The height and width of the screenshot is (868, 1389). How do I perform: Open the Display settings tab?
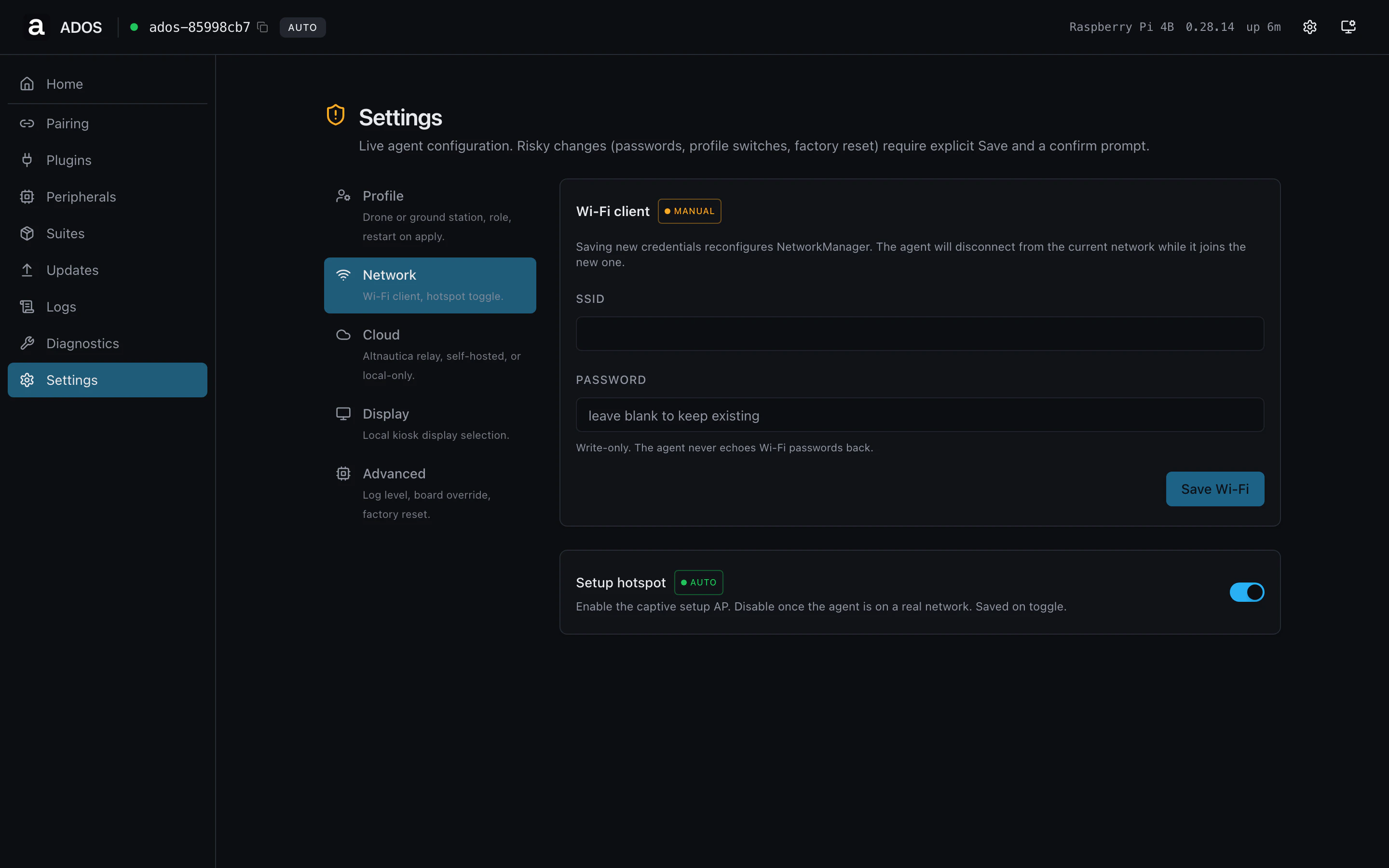coord(430,424)
